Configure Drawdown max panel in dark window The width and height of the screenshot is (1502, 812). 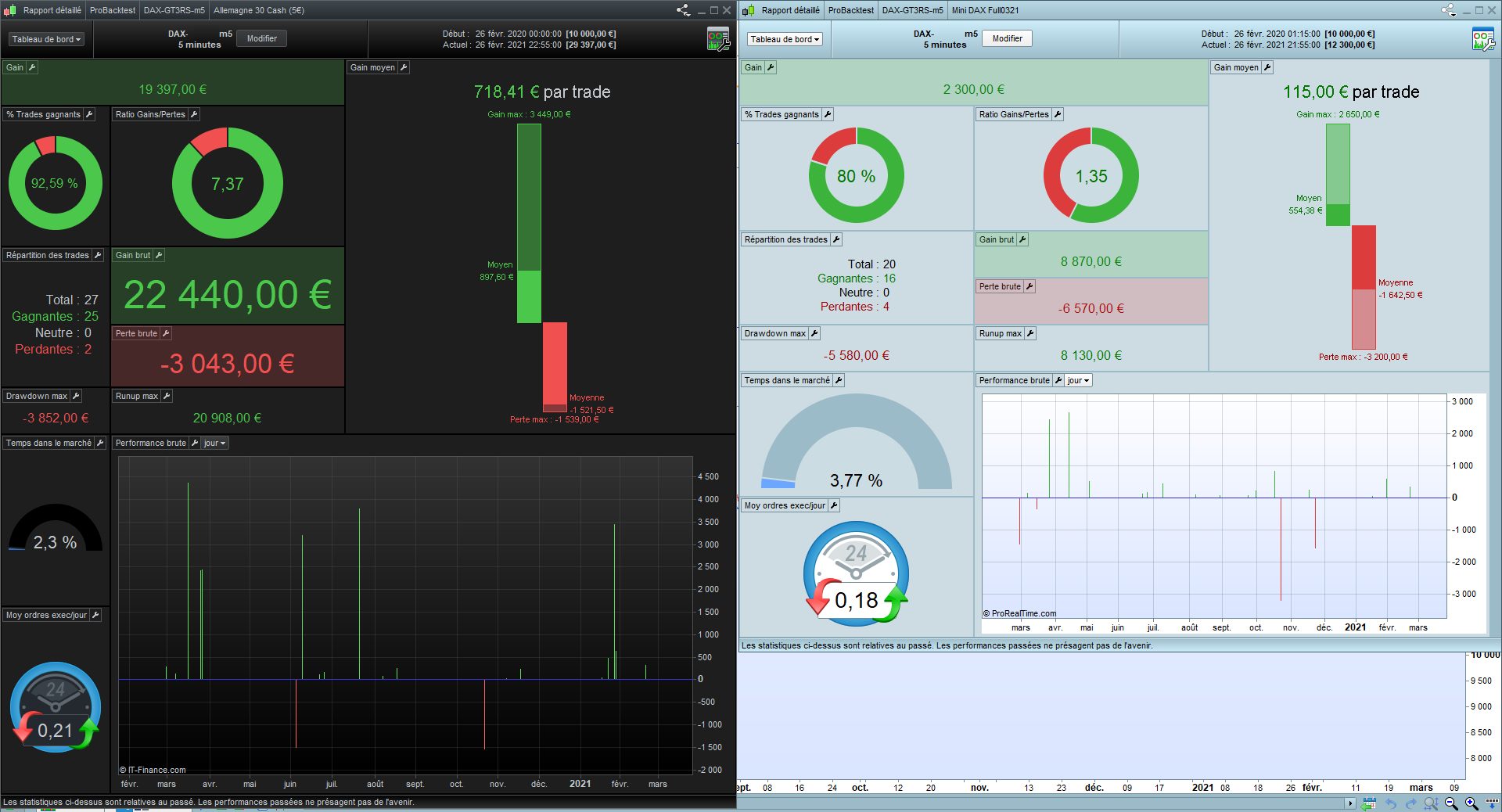pyautogui.click(x=76, y=397)
